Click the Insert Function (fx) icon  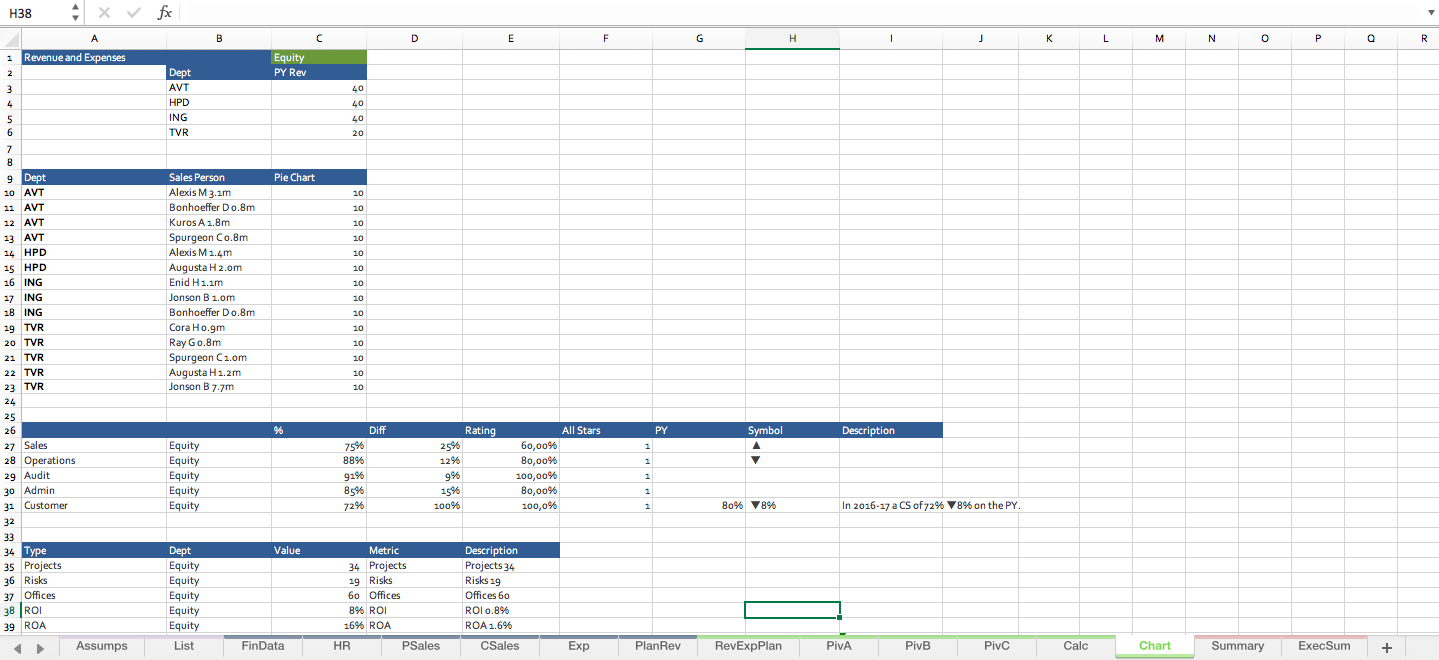pos(166,13)
